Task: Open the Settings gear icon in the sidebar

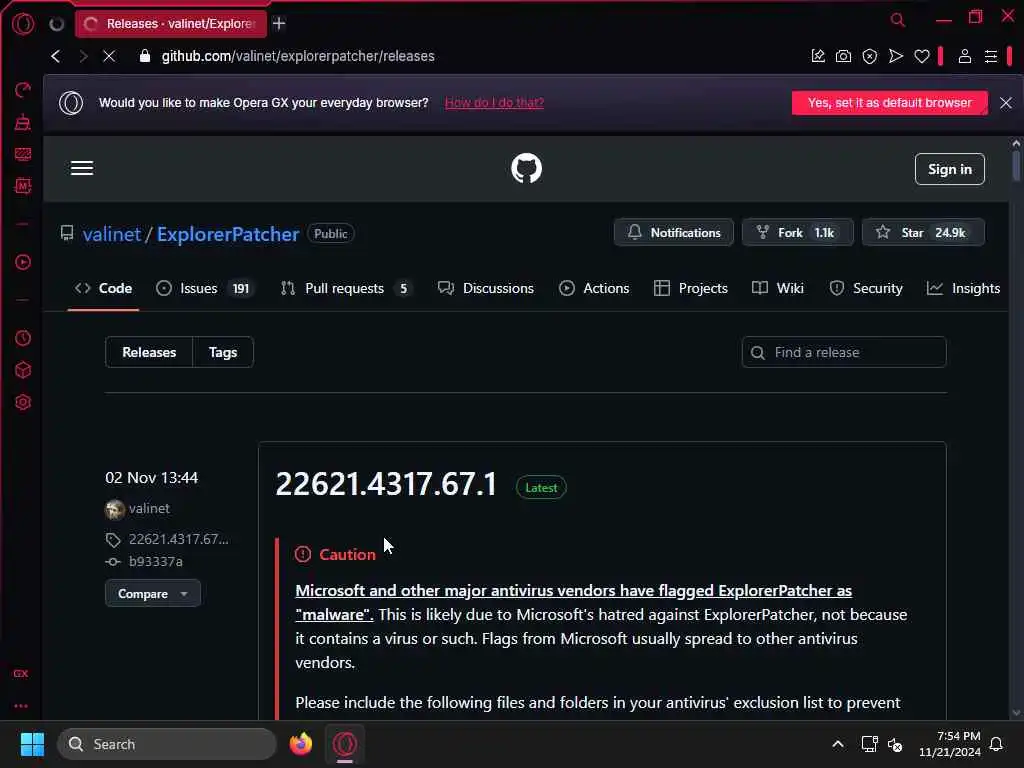Action: click(23, 402)
